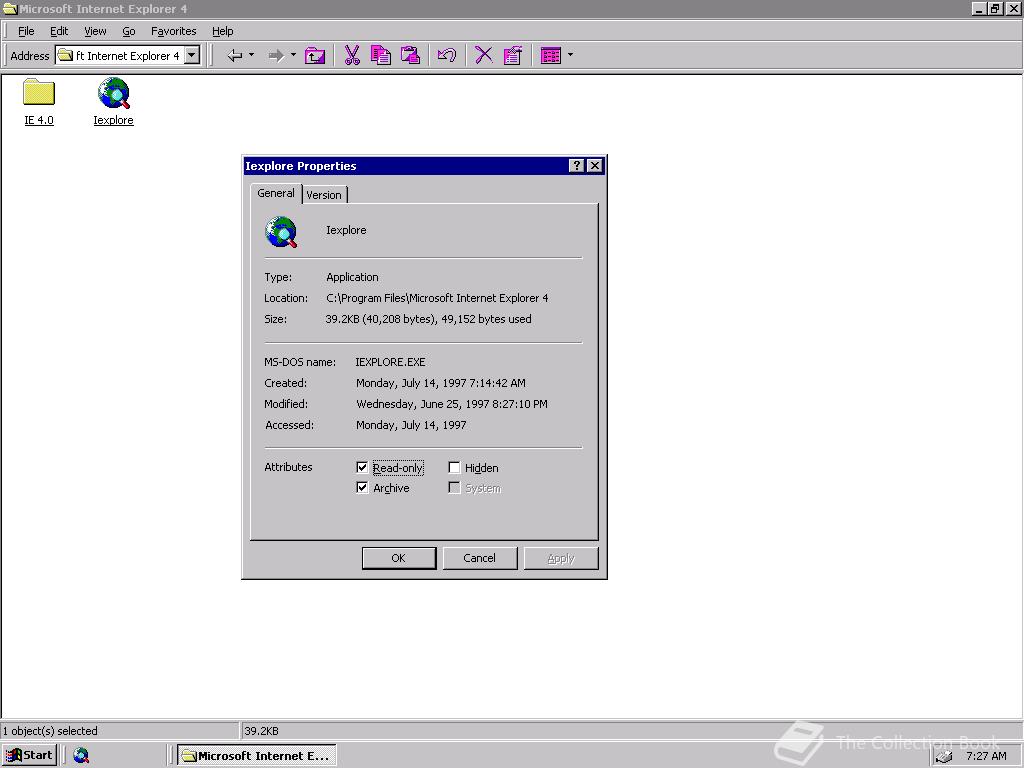1024x768 pixels.
Task: Open the File menu
Action: pyautogui.click(x=26, y=31)
